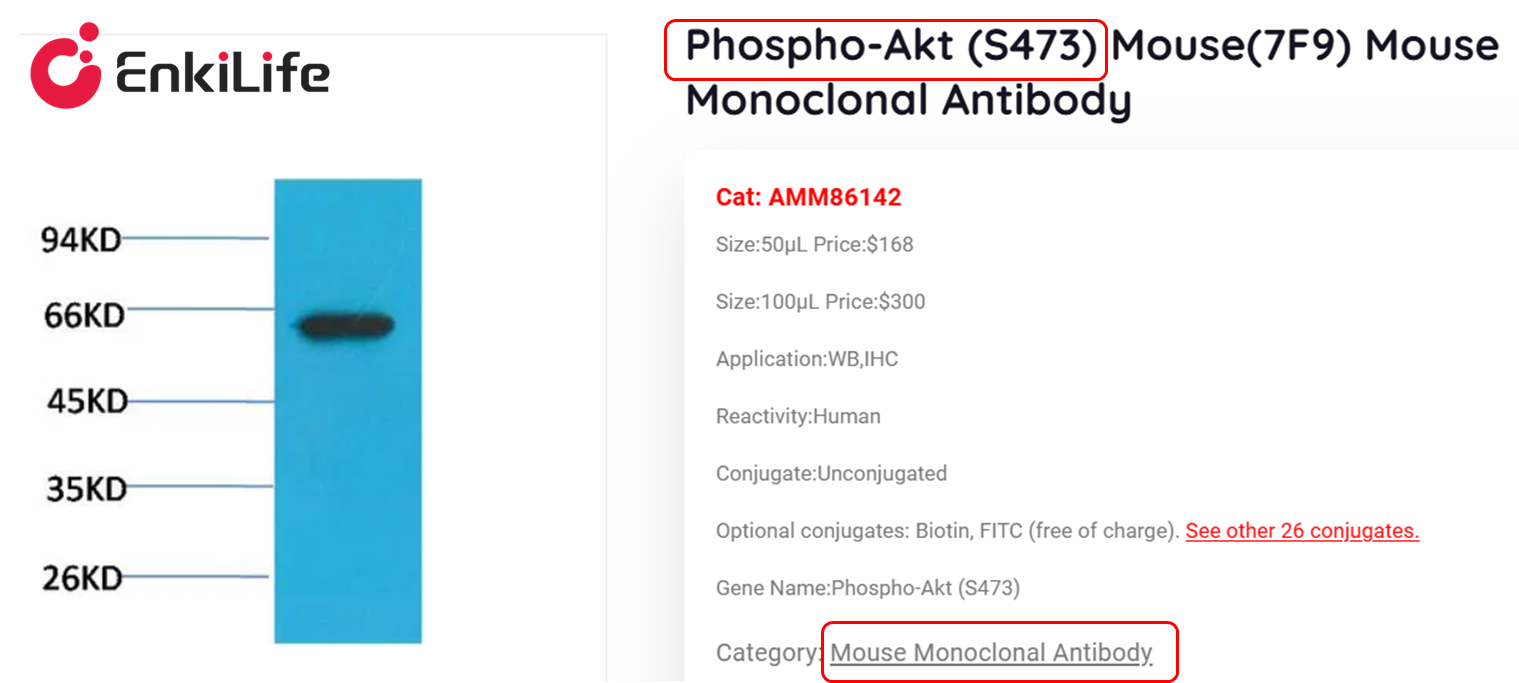This screenshot has width=1519, height=683.
Task: Open the 'See other 26 conjugates' link
Action: [x=1302, y=530]
